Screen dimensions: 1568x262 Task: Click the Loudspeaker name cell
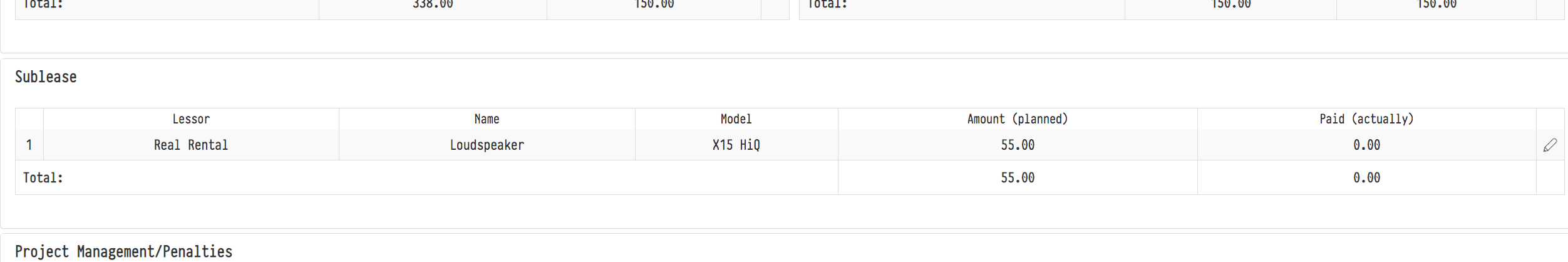tap(487, 145)
